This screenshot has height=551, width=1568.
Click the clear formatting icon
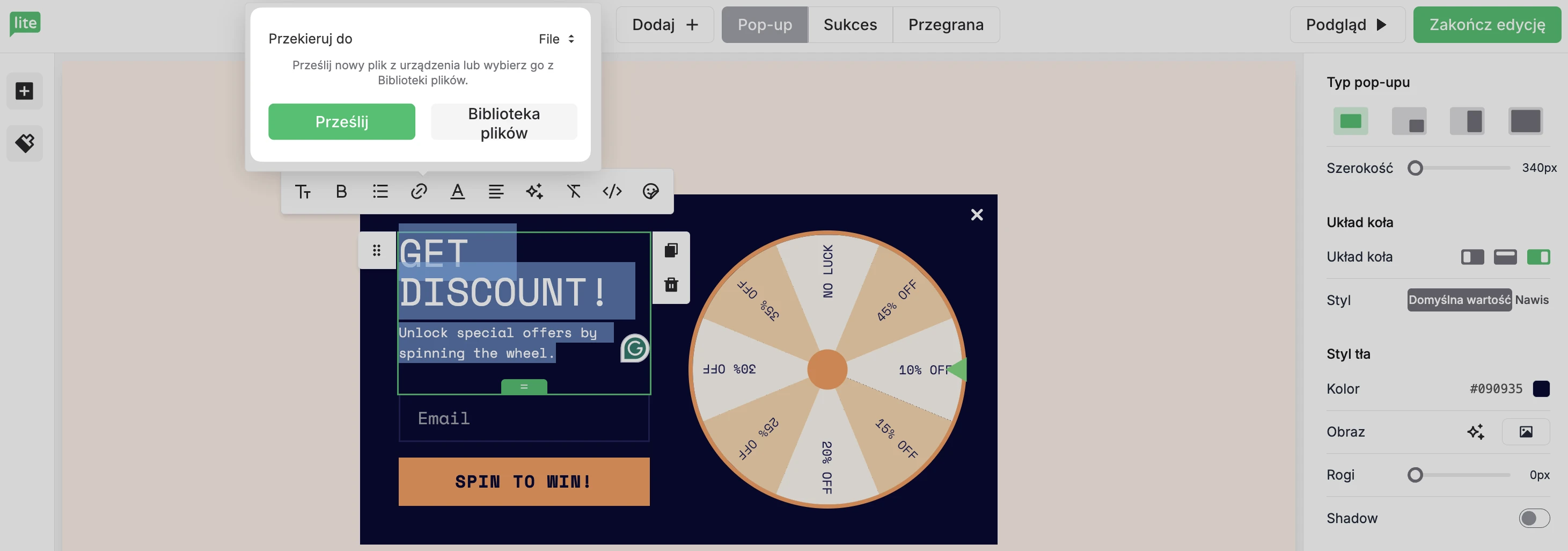pos(573,192)
